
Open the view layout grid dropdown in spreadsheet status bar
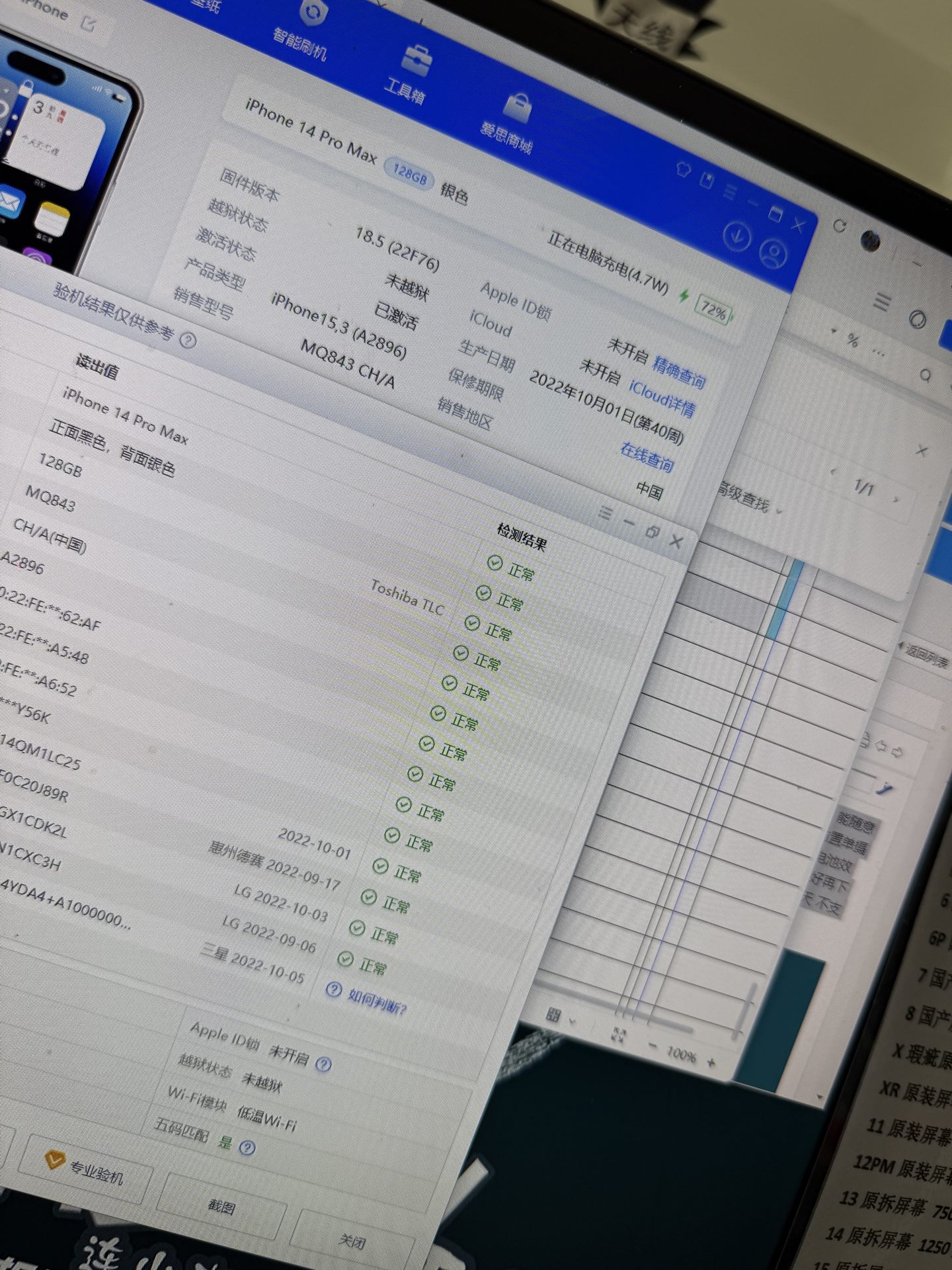[561, 1017]
